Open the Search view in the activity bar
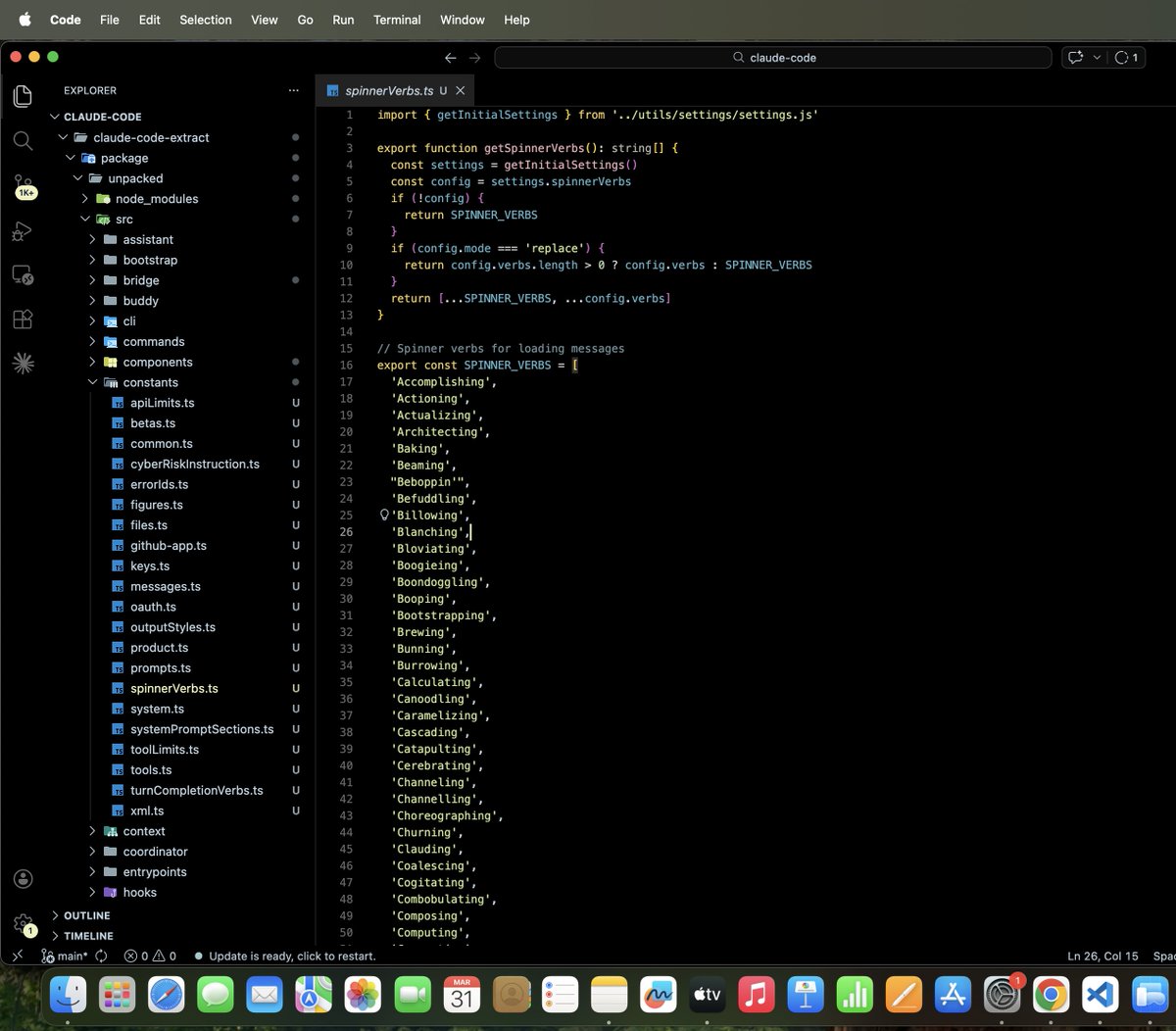1176x1031 pixels. (23, 141)
